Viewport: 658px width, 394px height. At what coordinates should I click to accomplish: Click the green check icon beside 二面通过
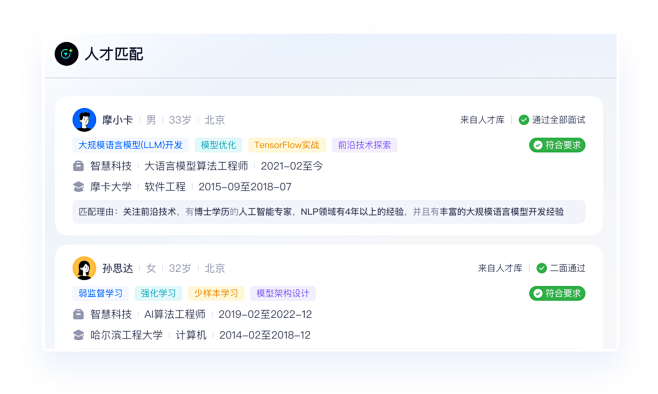point(542,268)
